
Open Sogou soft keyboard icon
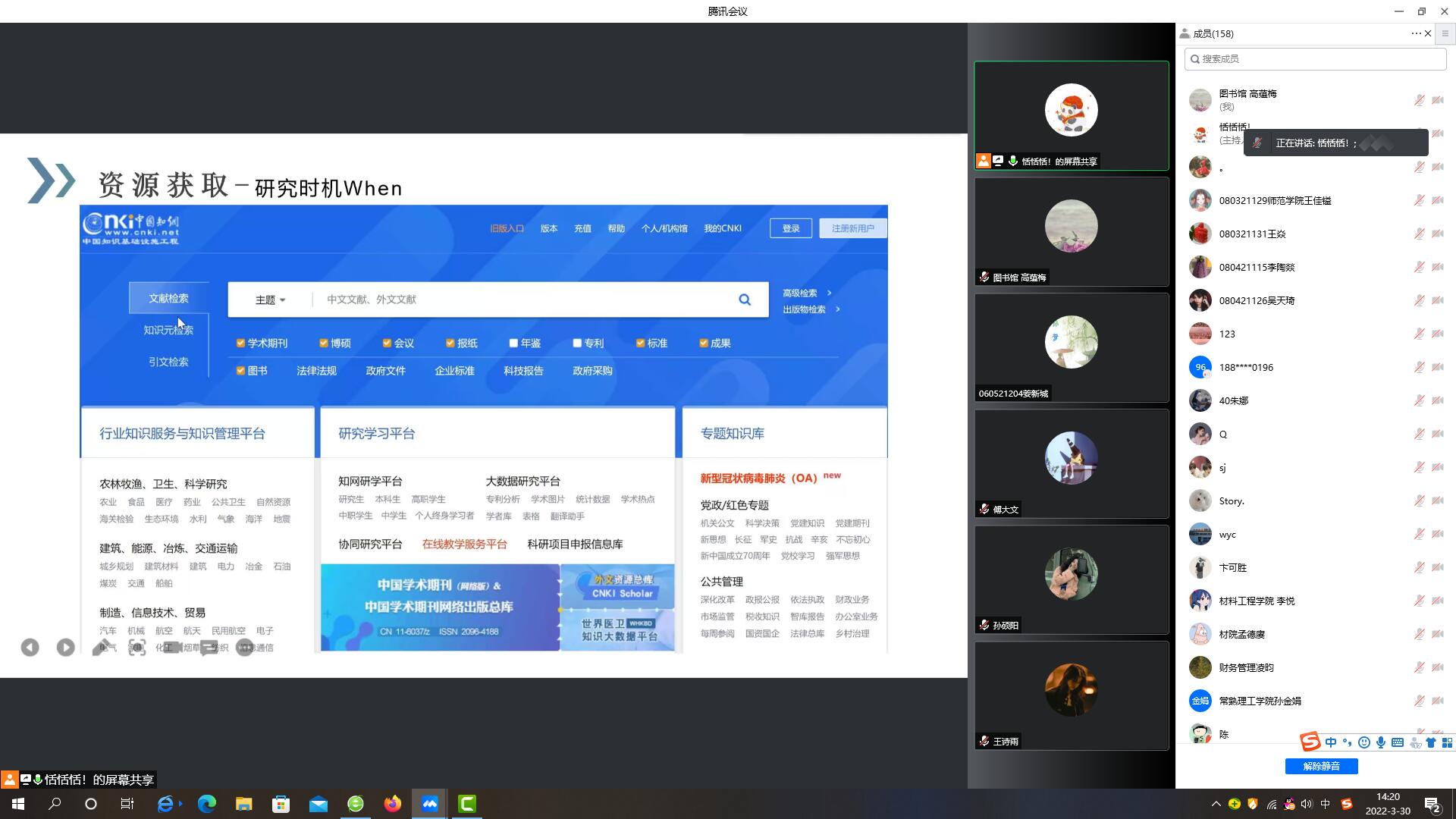pyautogui.click(x=1398, y=742)
